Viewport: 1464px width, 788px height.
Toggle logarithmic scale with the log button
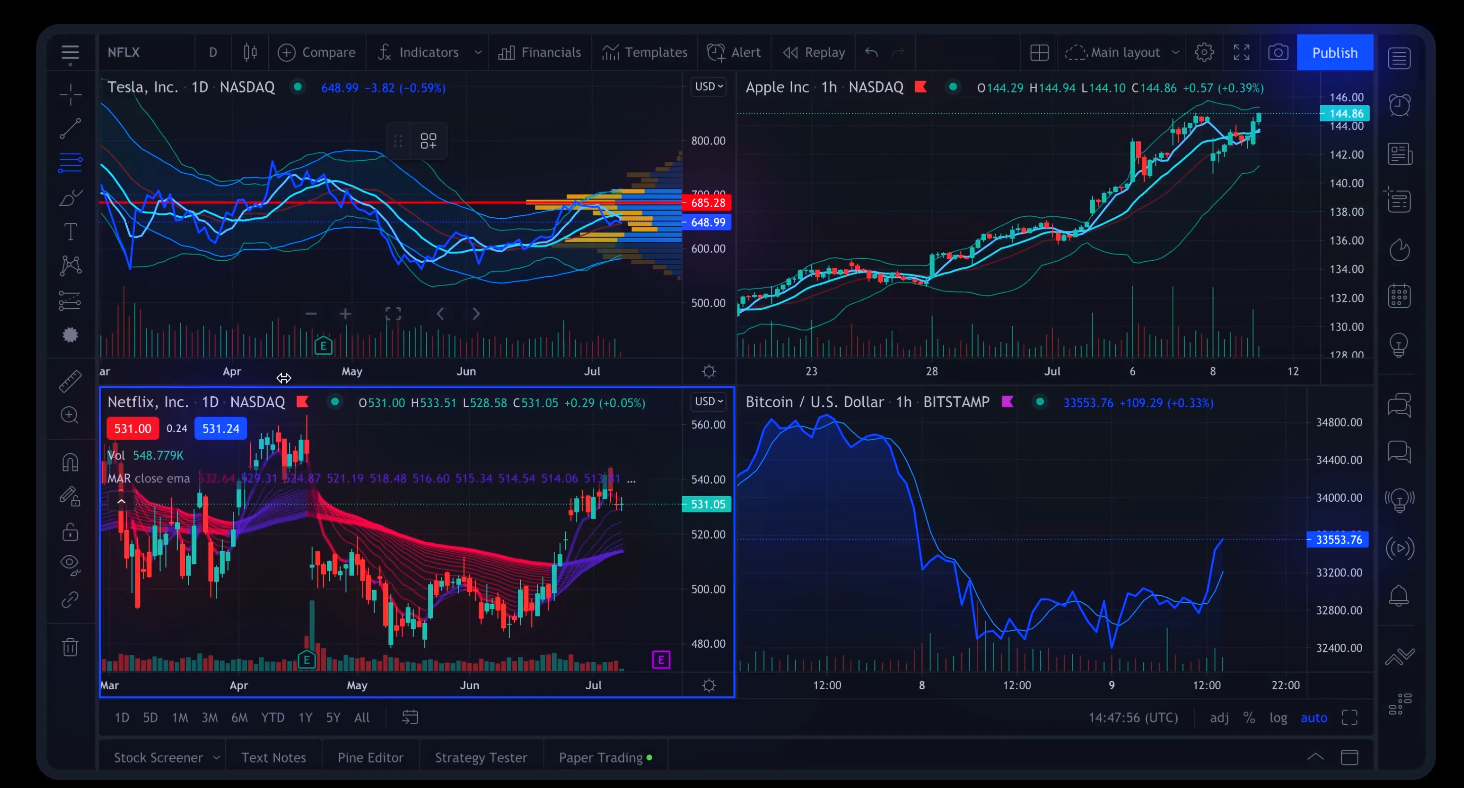pos(1278,717)
